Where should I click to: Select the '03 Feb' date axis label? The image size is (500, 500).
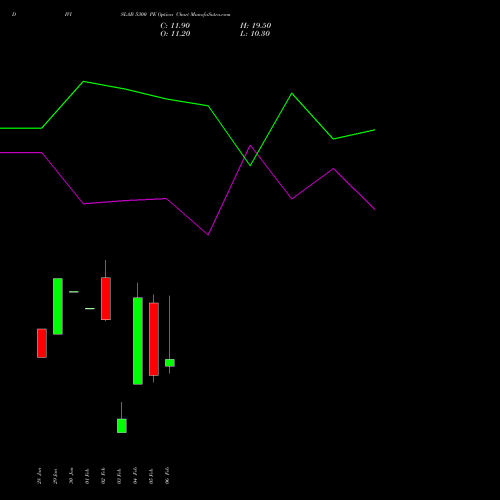pos(119,476)
